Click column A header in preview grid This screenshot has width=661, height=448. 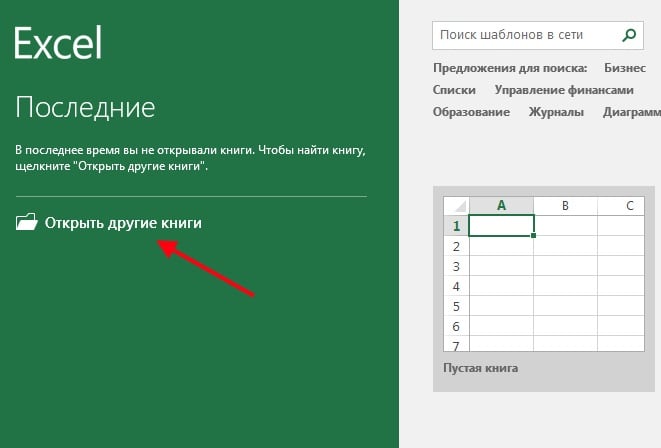[x=501, y=206]
